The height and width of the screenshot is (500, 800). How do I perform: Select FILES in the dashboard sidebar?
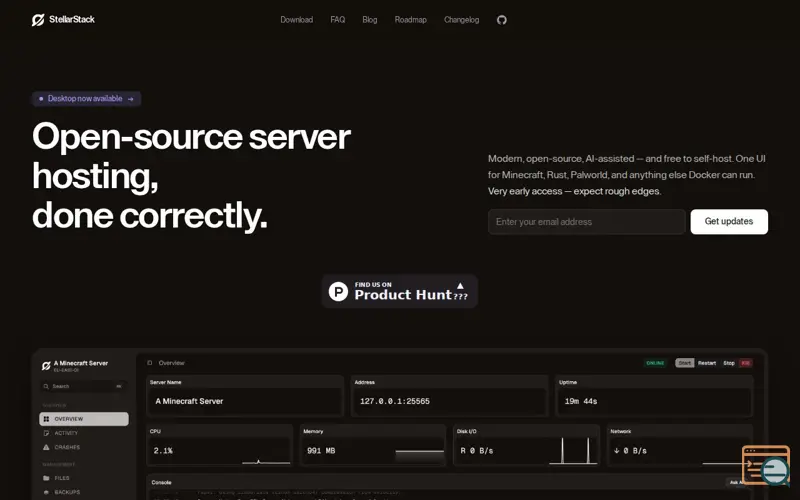tap(84, 478)
